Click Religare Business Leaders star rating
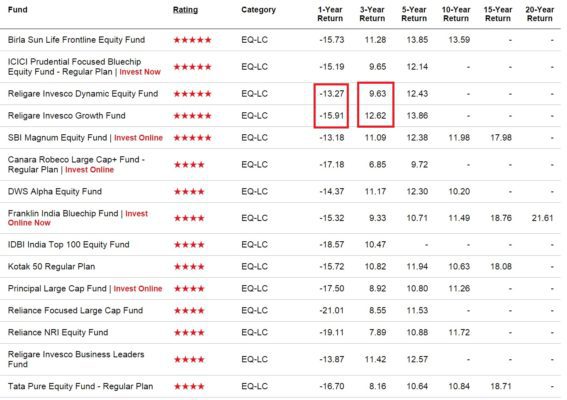Screen dimensions: 567x400 [x=189, y=359]
